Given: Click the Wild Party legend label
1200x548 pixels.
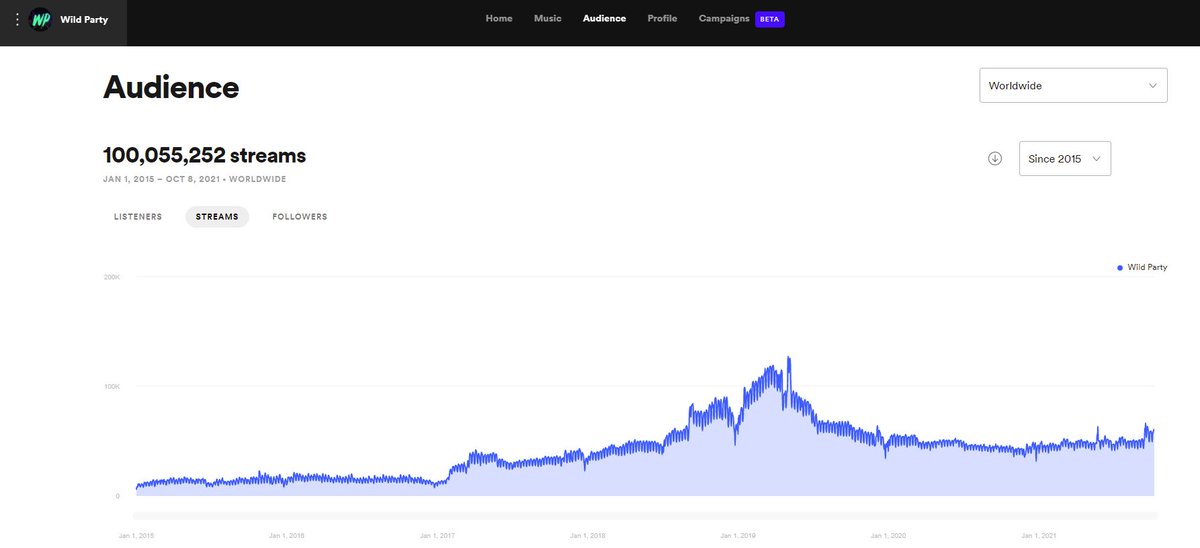Looking at the screenshot, I should pyautogui.click(x=1147, y=268).
